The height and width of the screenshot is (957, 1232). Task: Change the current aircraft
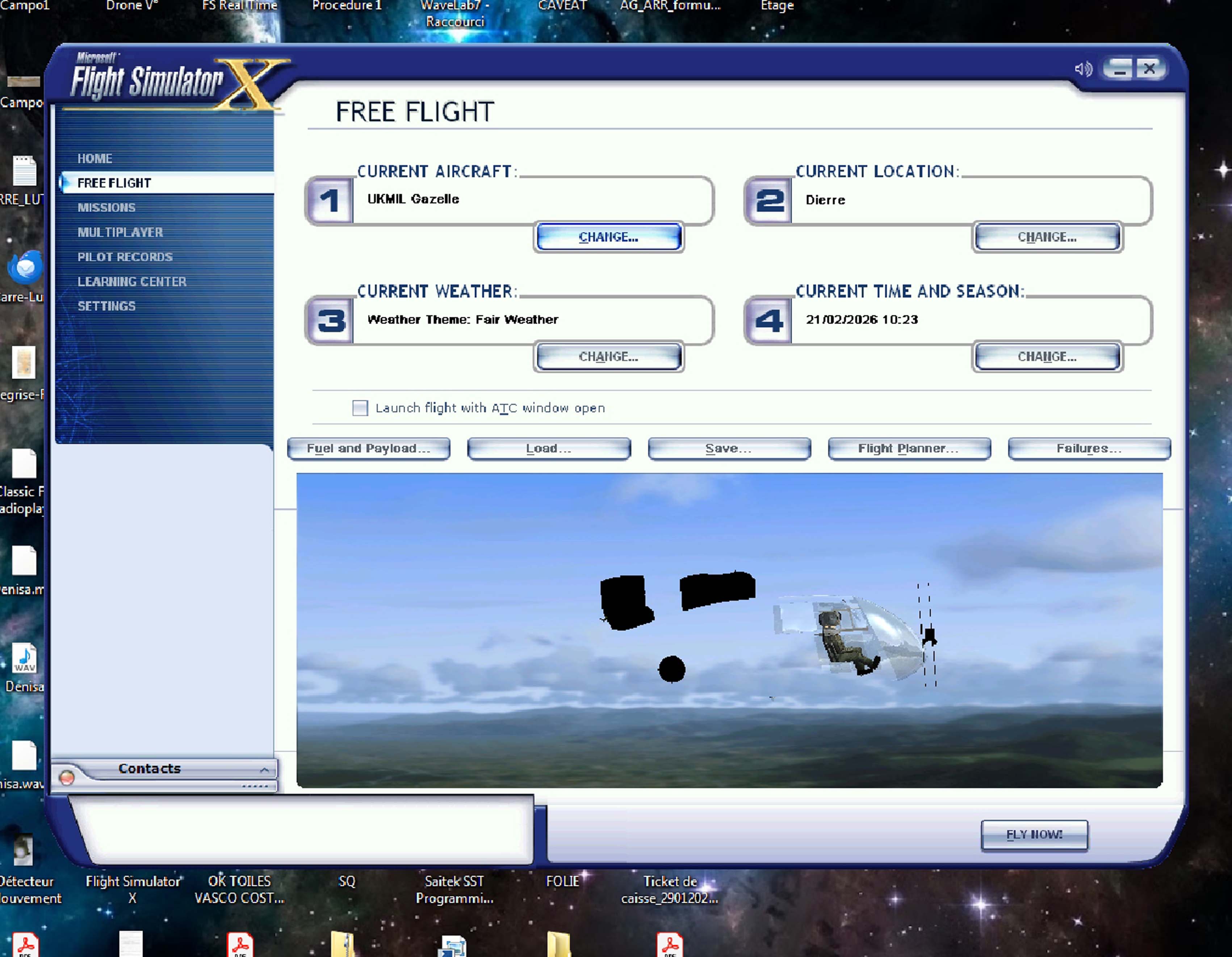coord(608,237)
